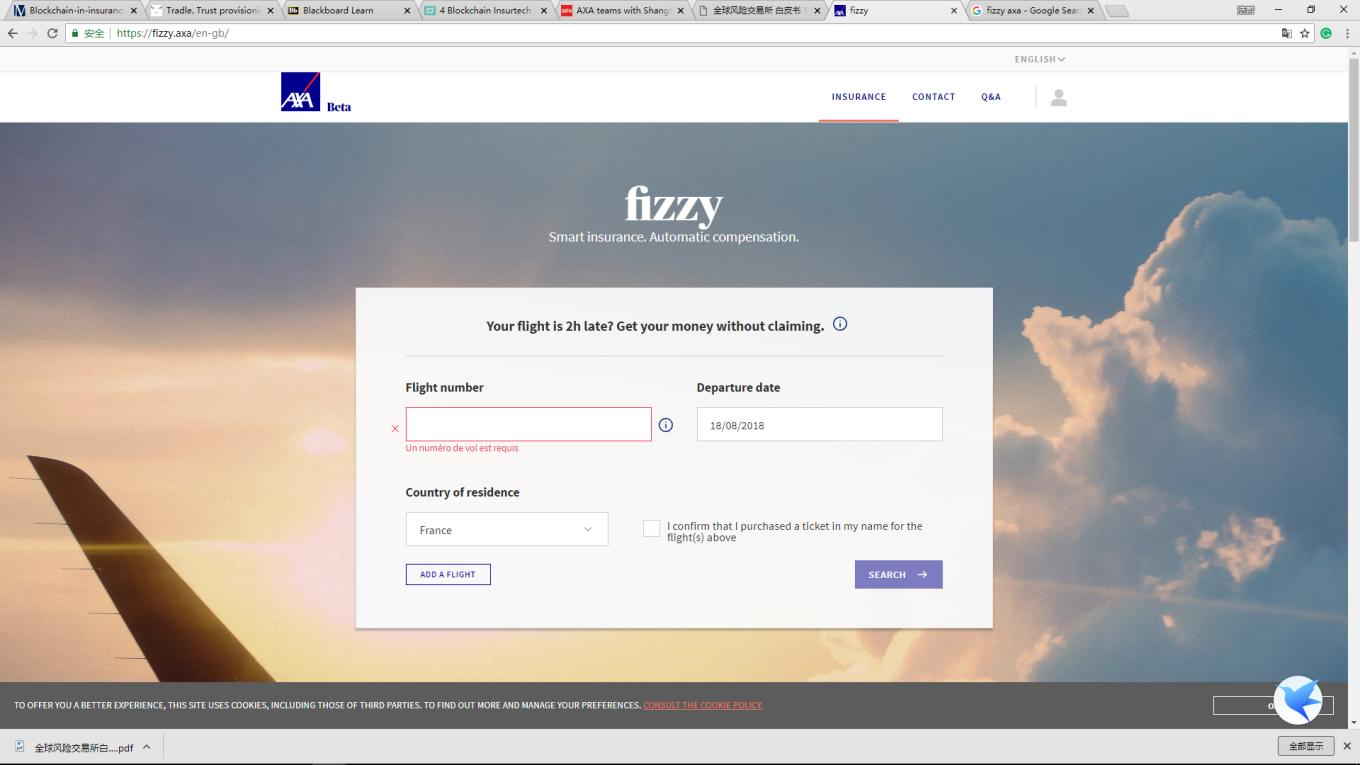Click the blue bird floating icon
The width and height of the screenshot is (1360, 765).
pos(1298,700)
